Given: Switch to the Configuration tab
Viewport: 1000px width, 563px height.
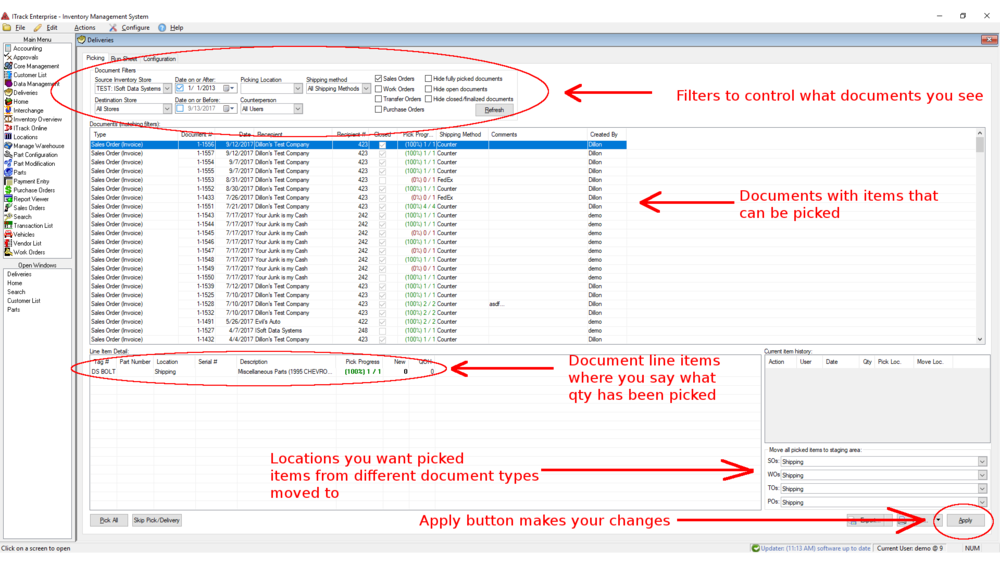Looking at the screenshot, I should pos(159,59).
